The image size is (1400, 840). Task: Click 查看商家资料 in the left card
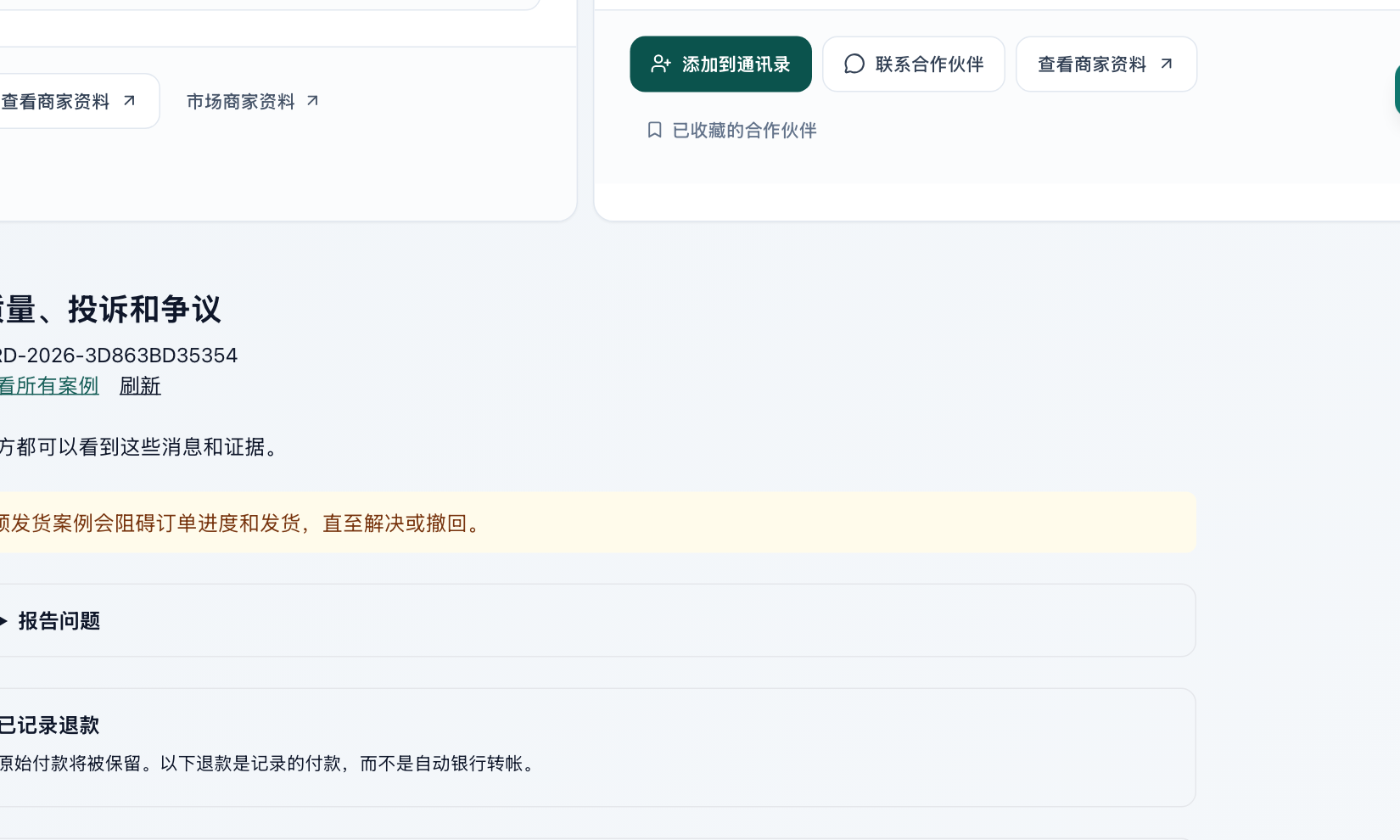pos(78,101)
